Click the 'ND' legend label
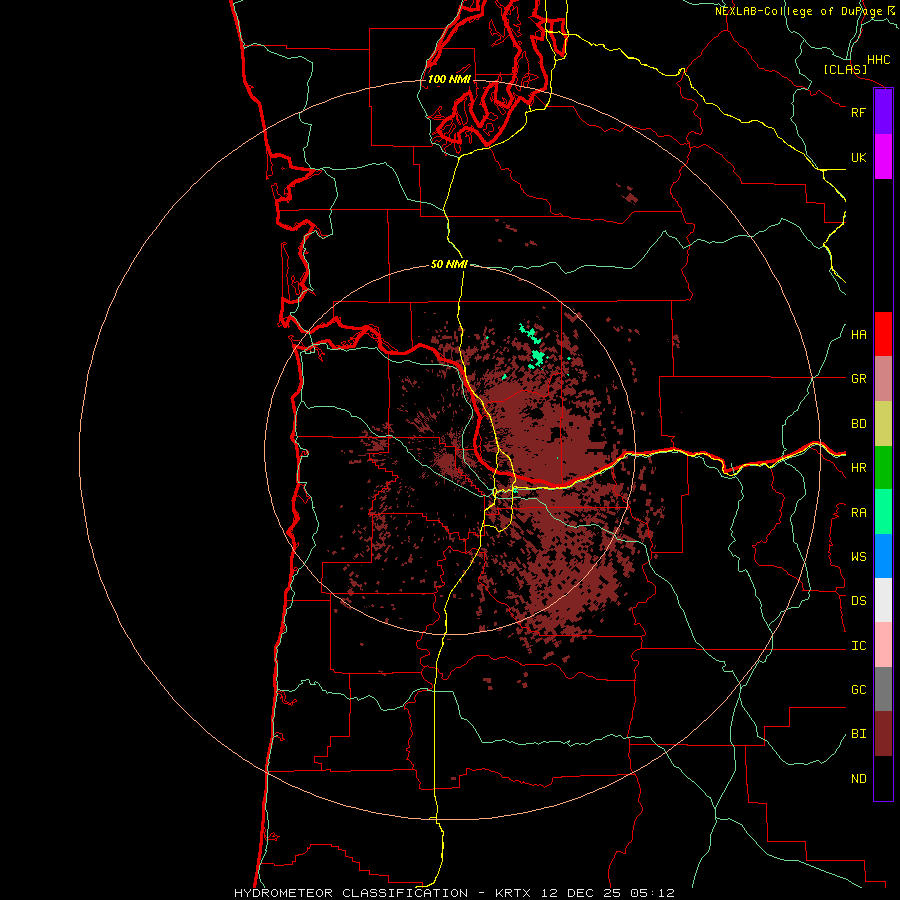The height and width of the screenshot is (900, 900). pos(858,779)
